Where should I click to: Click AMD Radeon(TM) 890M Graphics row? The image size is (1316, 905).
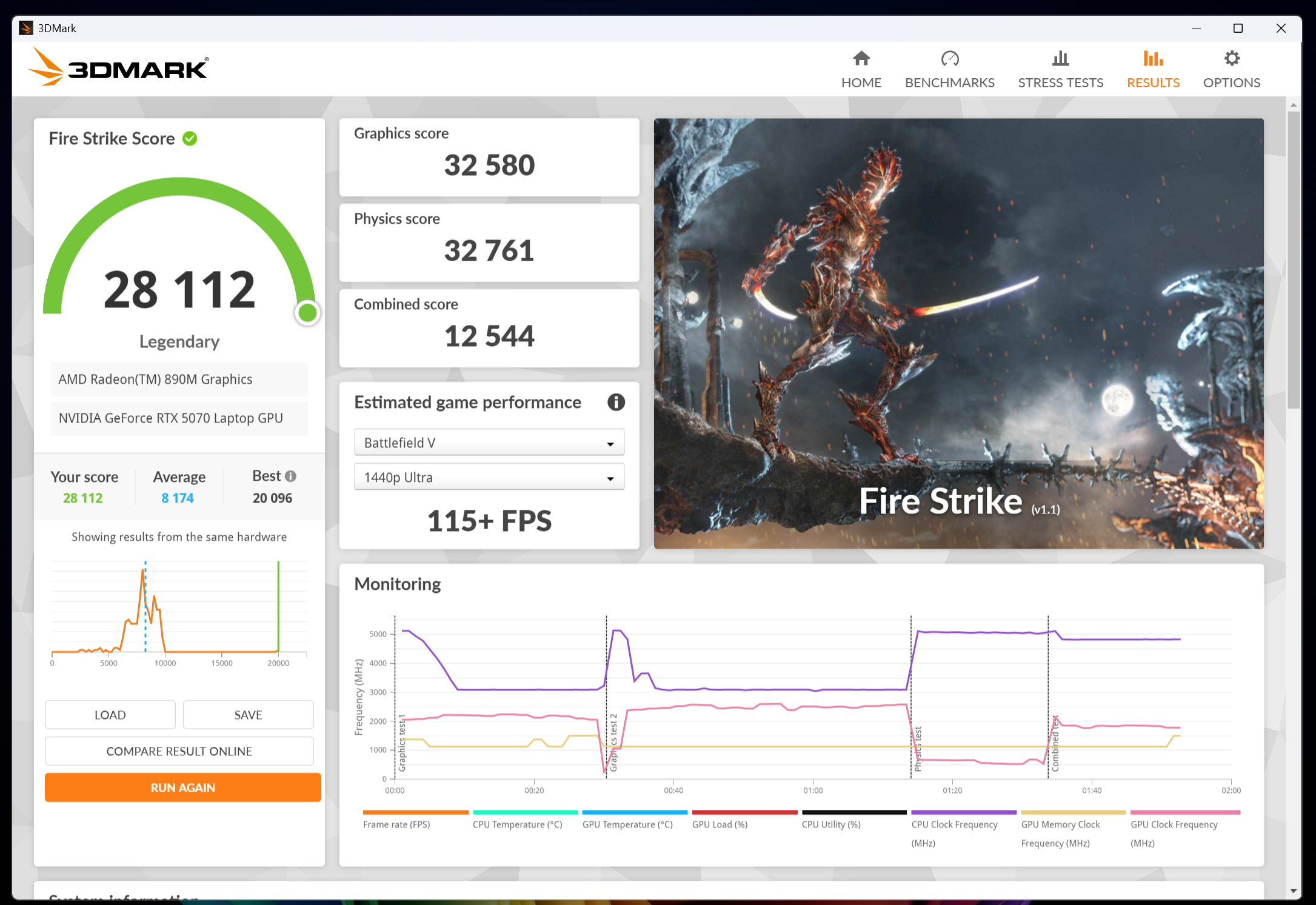pos(179,379)
